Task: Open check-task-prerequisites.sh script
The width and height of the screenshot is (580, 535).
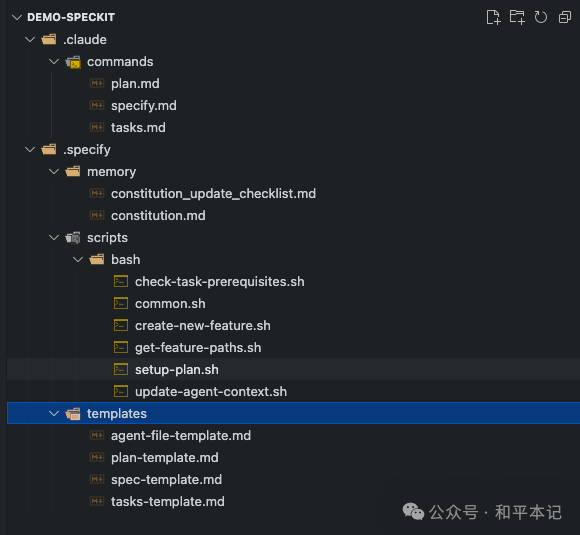Action: [220, 282]
